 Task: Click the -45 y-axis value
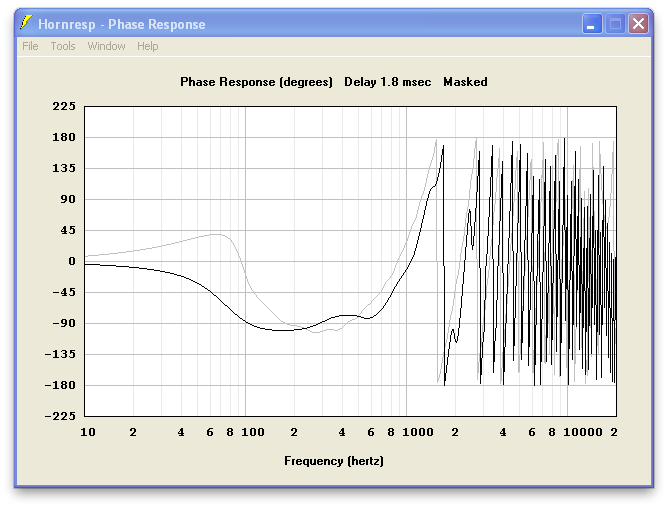click(x=64, y=292)
